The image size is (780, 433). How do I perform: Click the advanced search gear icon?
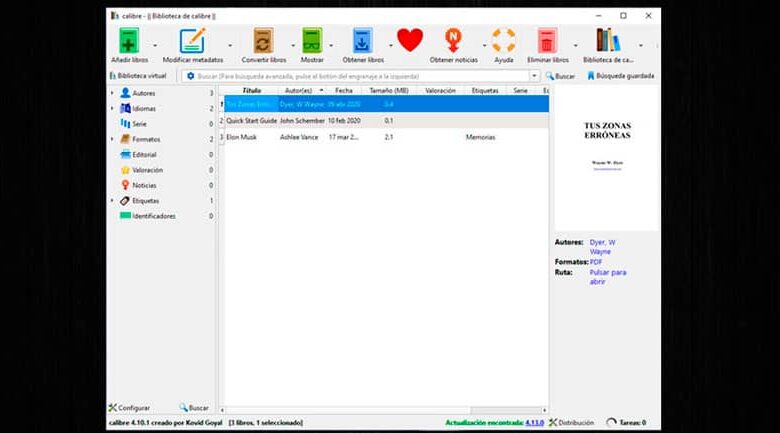[x=190, y=76]
